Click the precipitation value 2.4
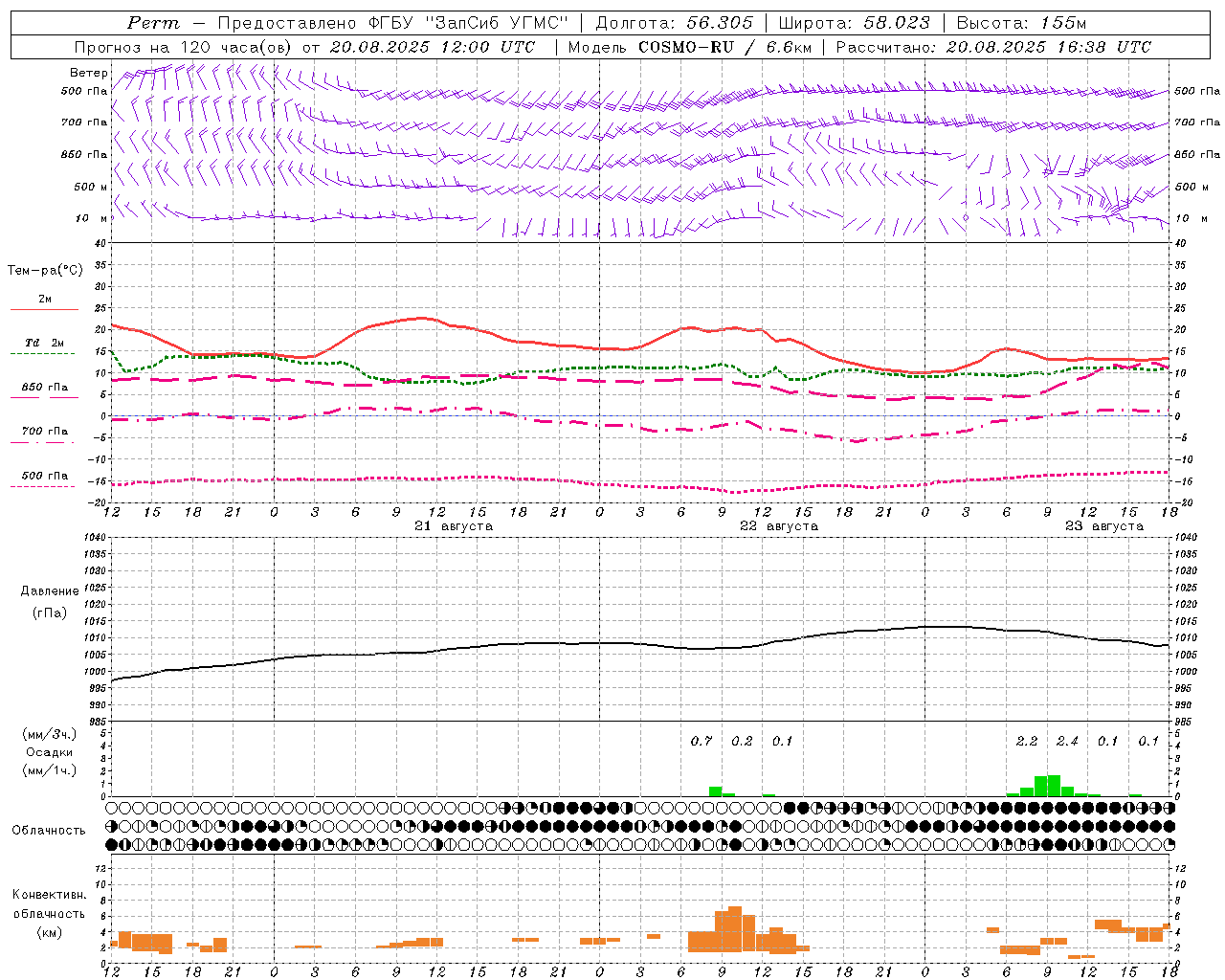 (1067, 741)
